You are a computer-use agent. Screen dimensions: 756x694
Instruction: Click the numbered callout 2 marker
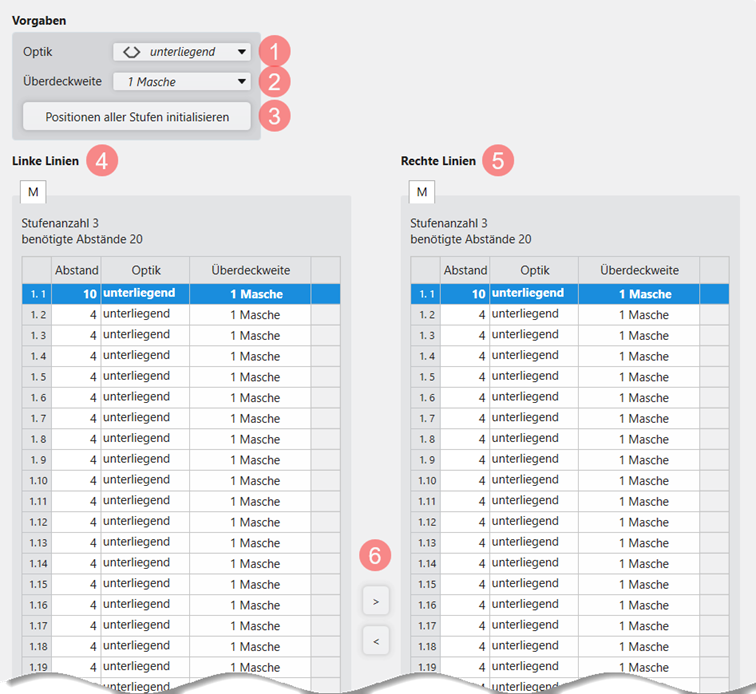click(x=274, y=82)
